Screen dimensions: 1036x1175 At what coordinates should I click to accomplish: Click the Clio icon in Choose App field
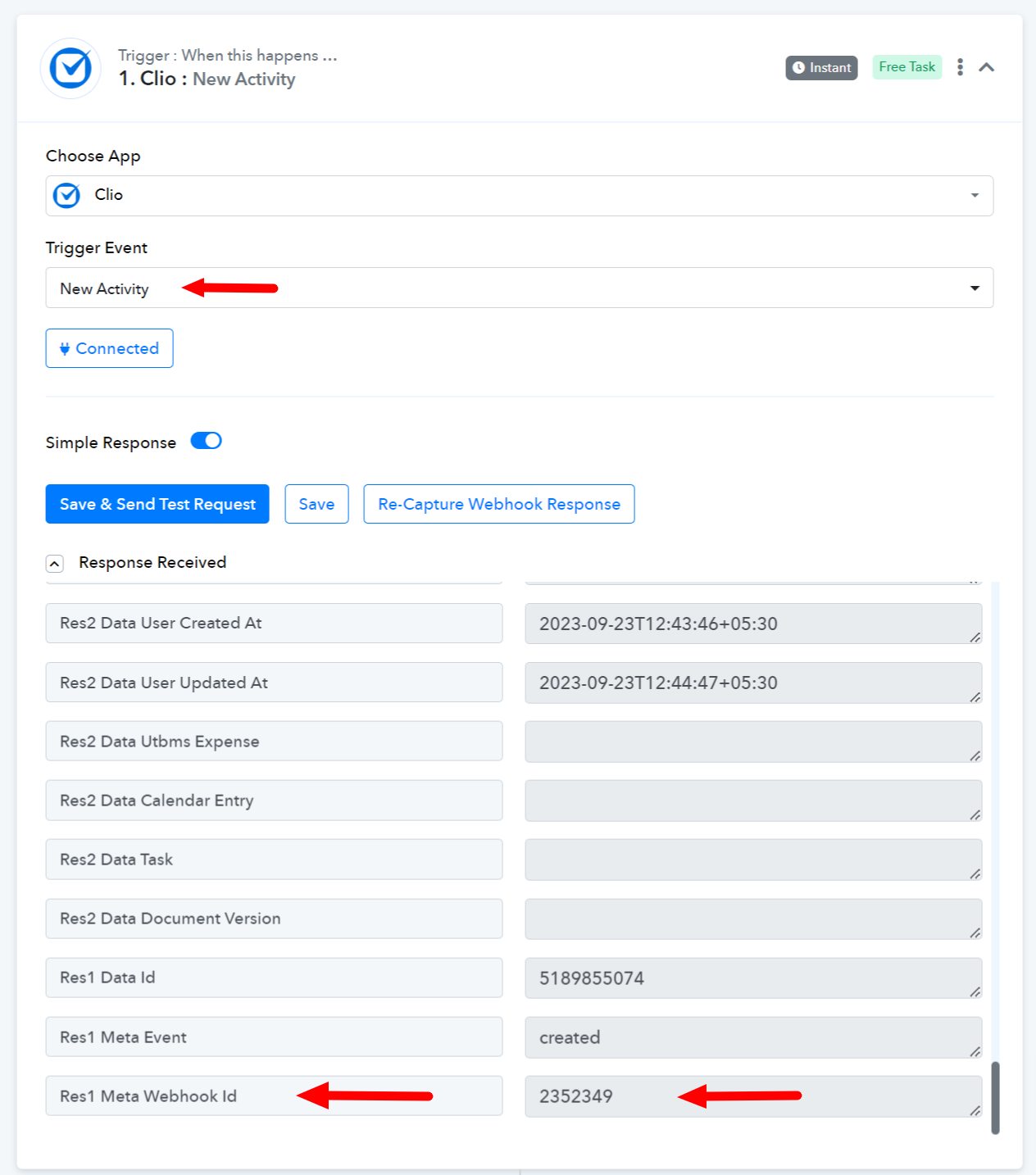(66, 195)
